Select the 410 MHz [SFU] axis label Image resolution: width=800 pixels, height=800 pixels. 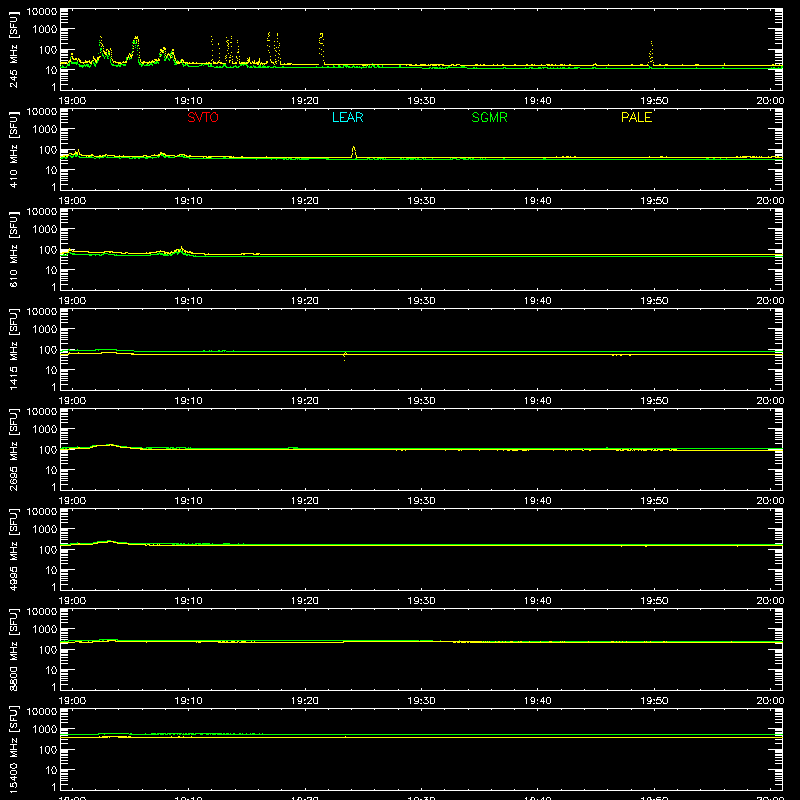(13, 149)
